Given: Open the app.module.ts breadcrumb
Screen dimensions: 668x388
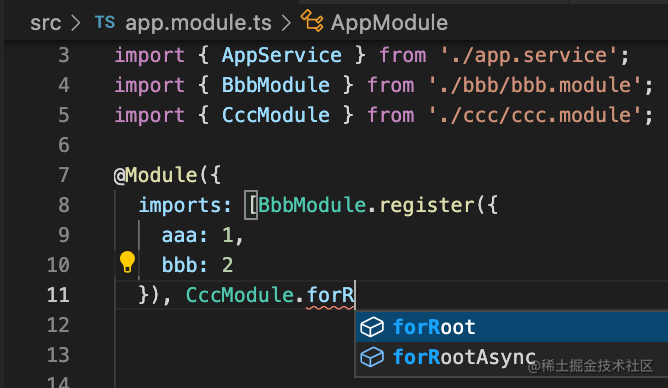Looking at the screenshot, I should (x=198, y=23).
